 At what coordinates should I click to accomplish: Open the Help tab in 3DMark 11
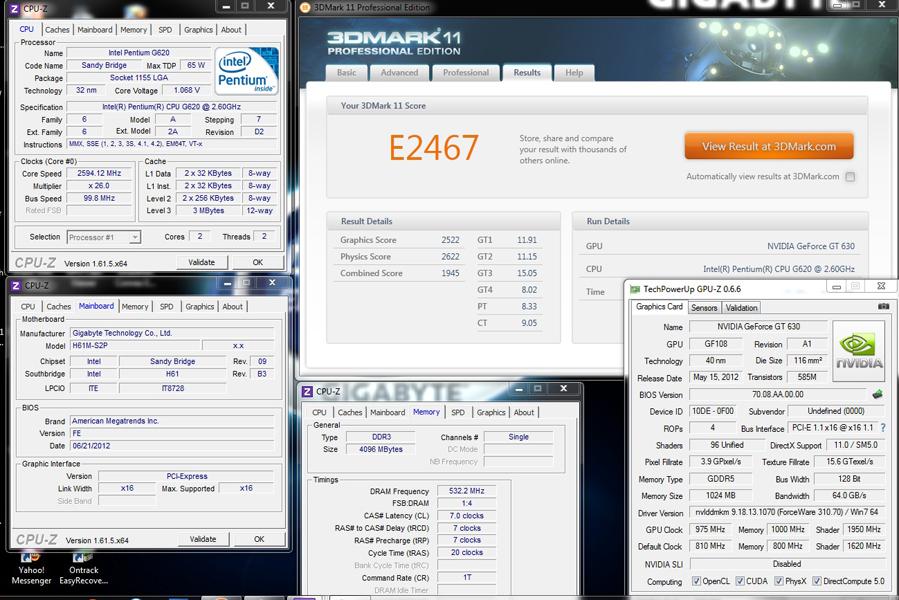tap(574, 73)
